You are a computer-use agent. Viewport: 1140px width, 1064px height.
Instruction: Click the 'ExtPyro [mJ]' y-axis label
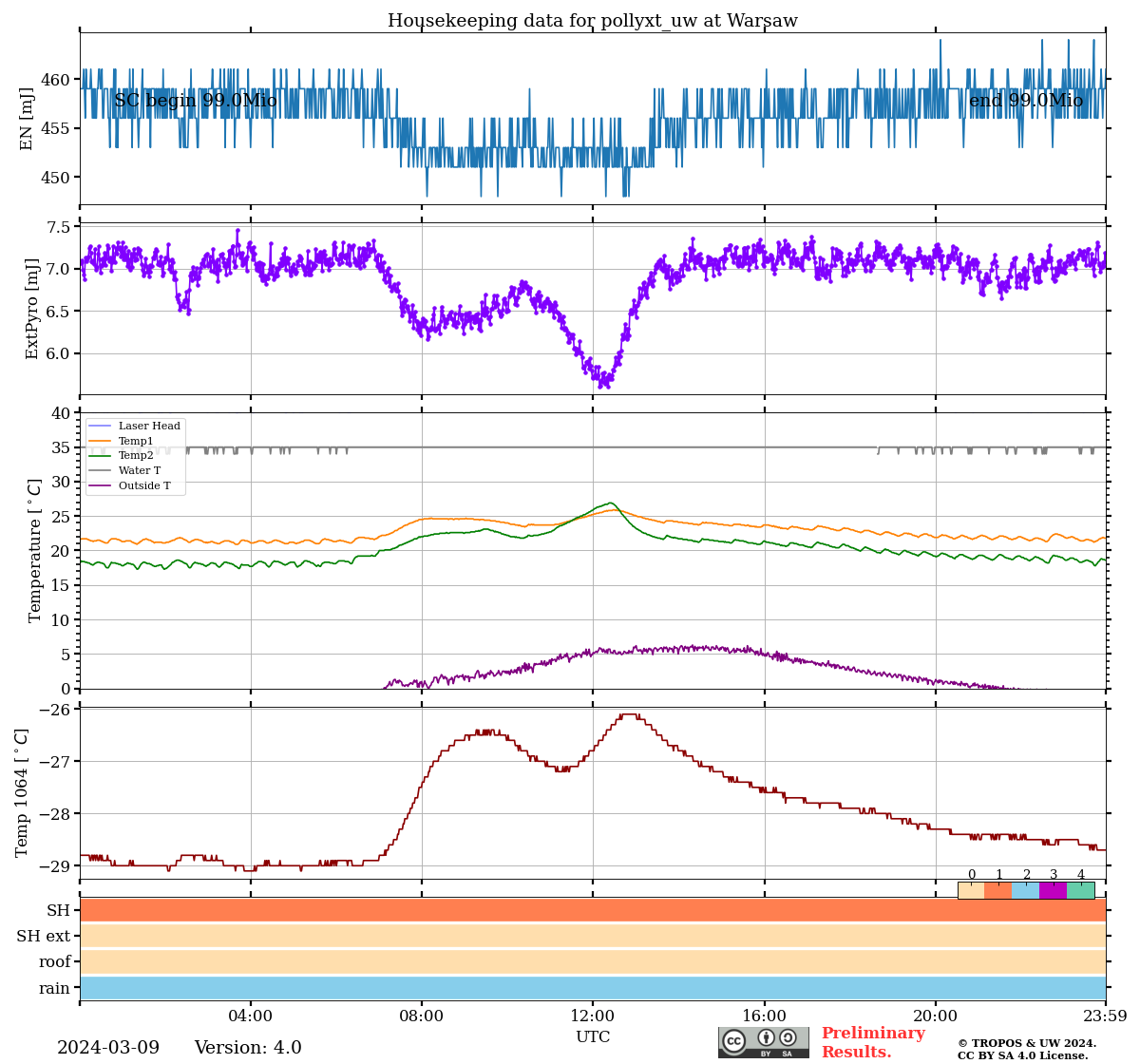[32, 309]
